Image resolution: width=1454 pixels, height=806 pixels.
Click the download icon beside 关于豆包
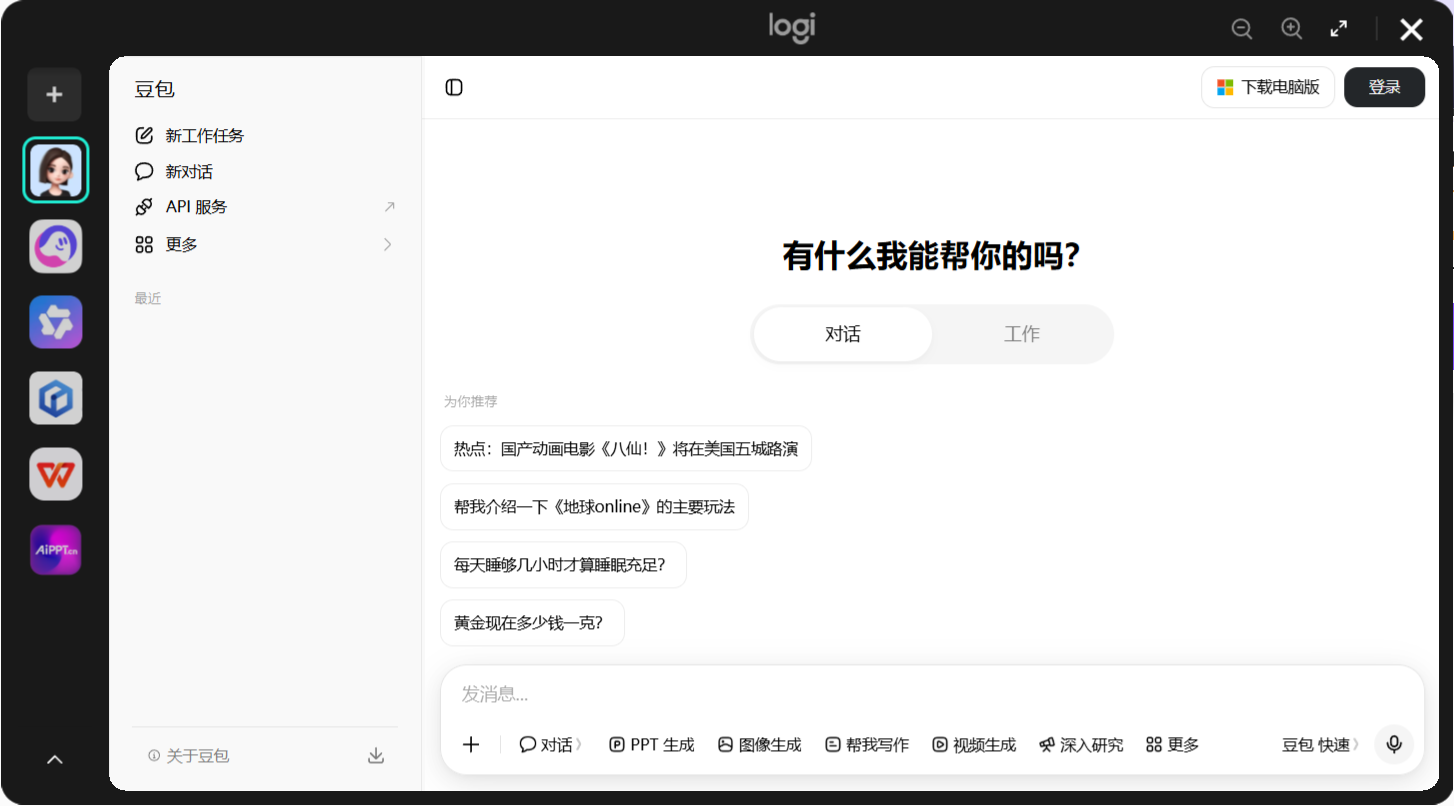coord(376,756)
